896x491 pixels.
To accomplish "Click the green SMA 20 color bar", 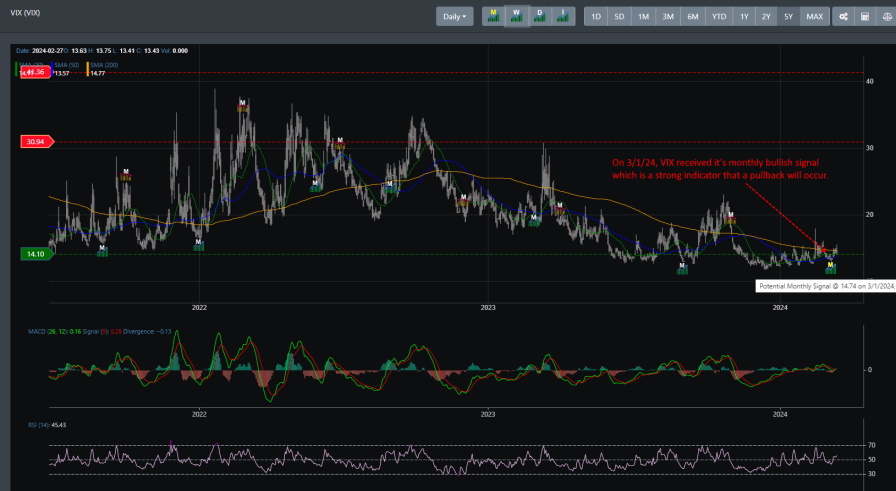I will point(16,69).
